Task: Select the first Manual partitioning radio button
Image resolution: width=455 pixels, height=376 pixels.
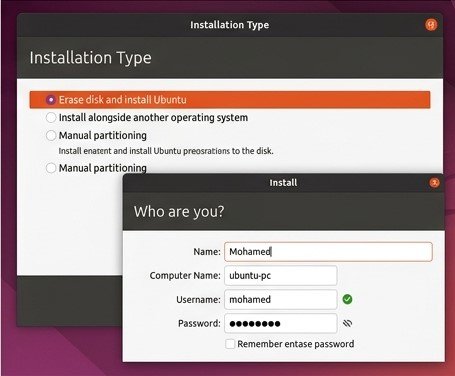Action: point(51,135)
